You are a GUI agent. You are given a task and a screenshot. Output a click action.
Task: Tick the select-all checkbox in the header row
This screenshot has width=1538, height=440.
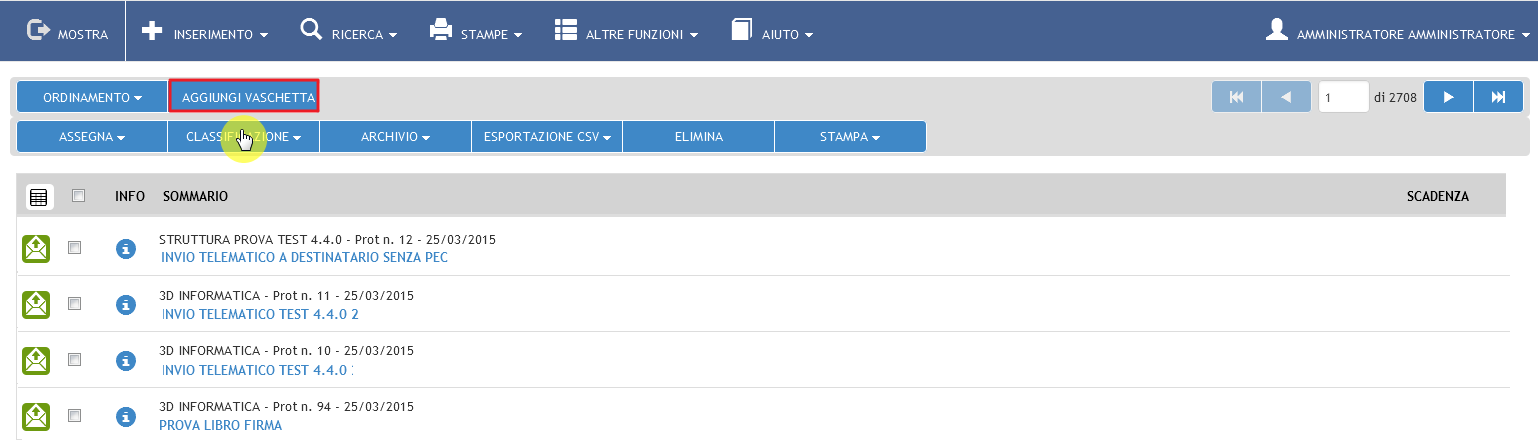79,196
